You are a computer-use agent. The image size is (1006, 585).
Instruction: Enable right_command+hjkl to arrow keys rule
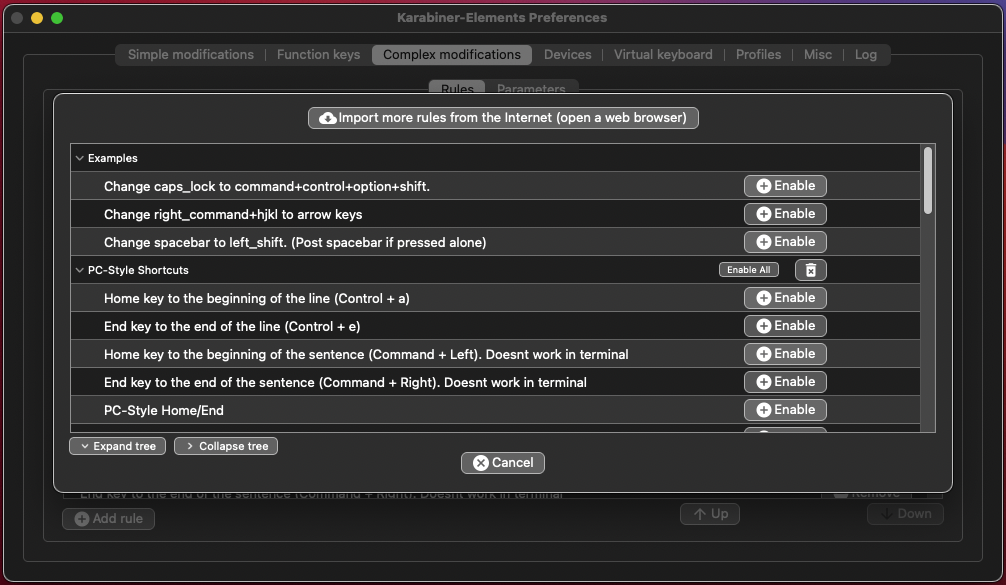click(x=785, y=214)
